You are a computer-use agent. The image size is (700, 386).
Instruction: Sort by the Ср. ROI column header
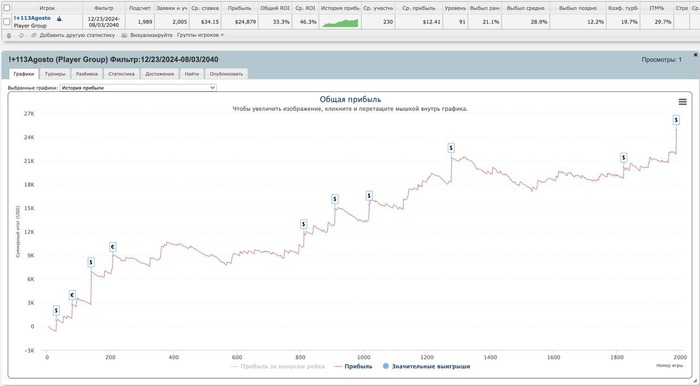(306, 8)
